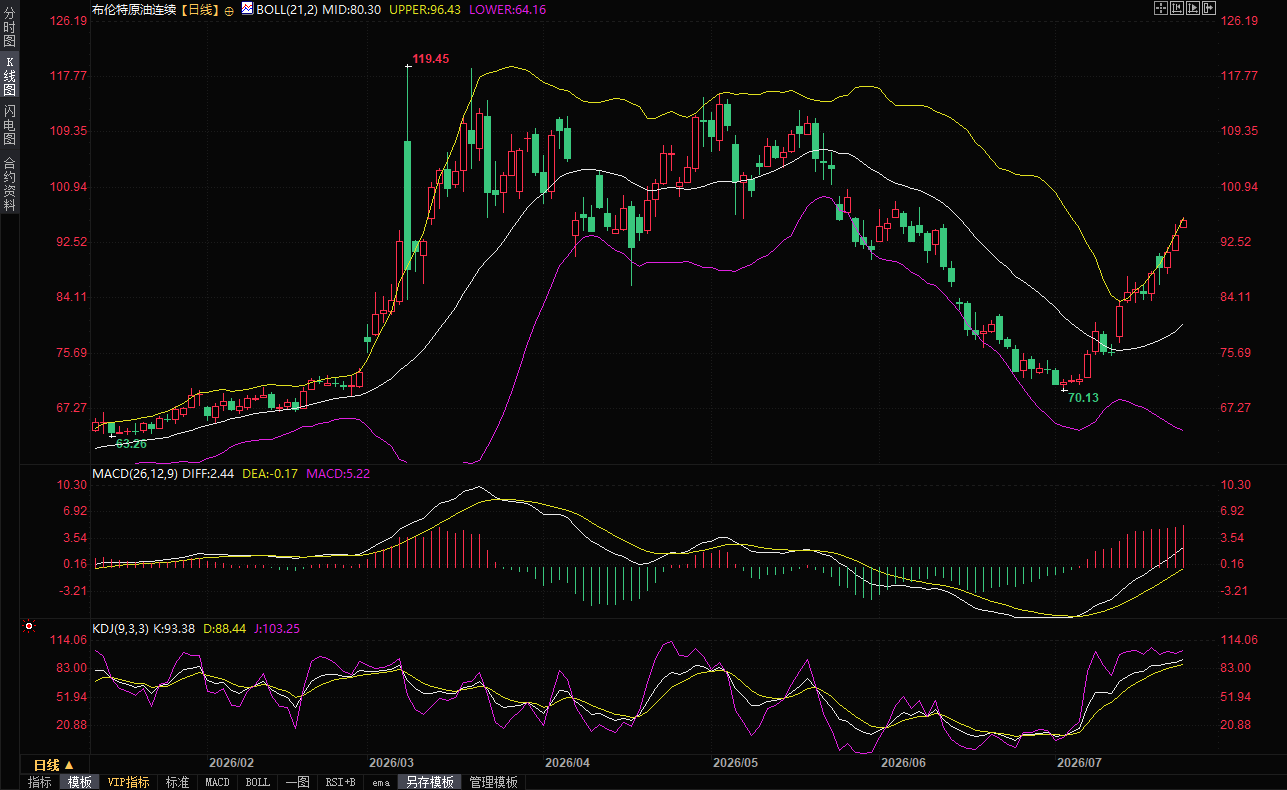Apply the RSI+B template

point(340,782)
